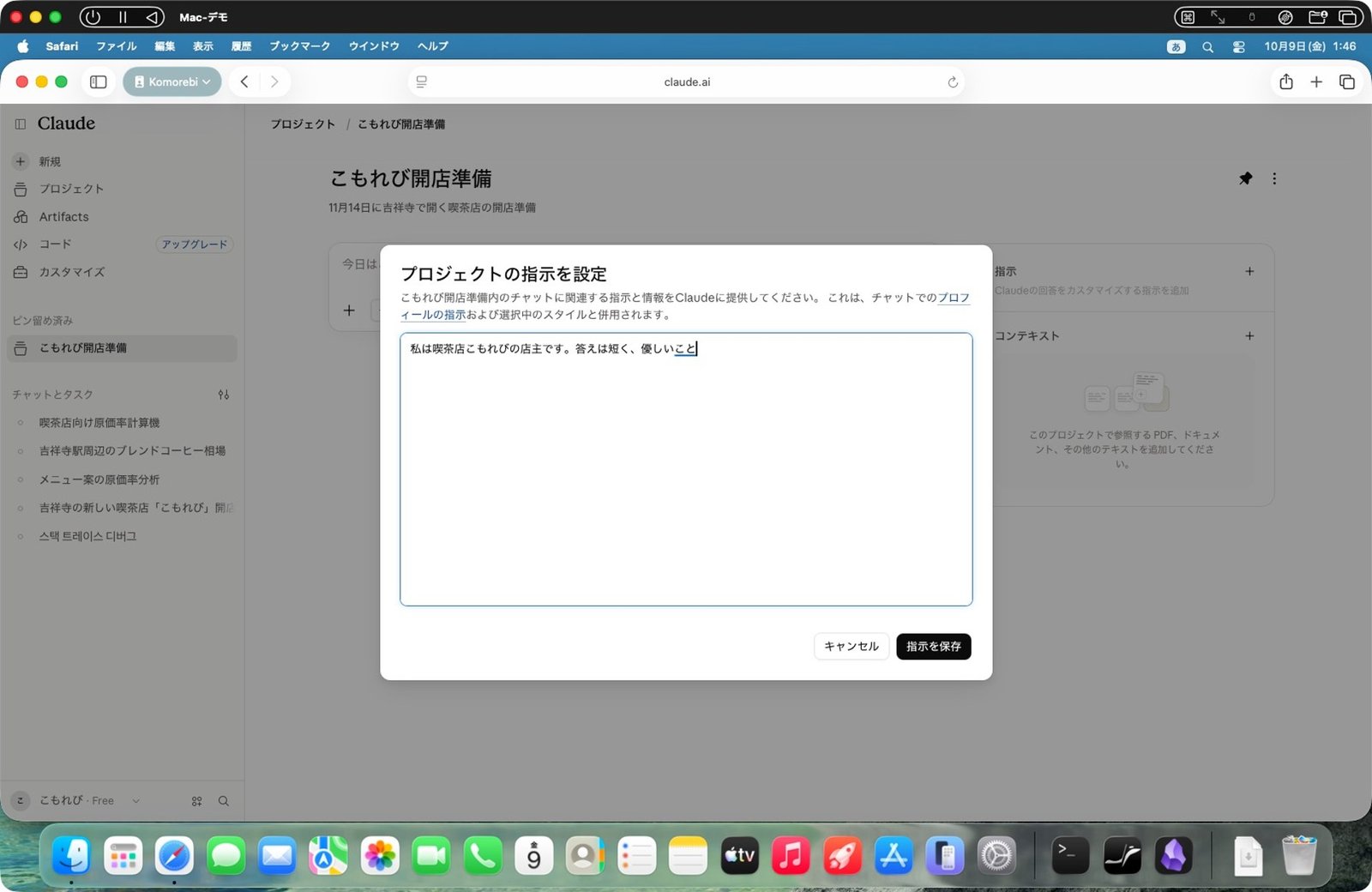Viewport: 1372px width, 892px height.
Task: Click the claude.ai address bar
Action: [687, 82]
